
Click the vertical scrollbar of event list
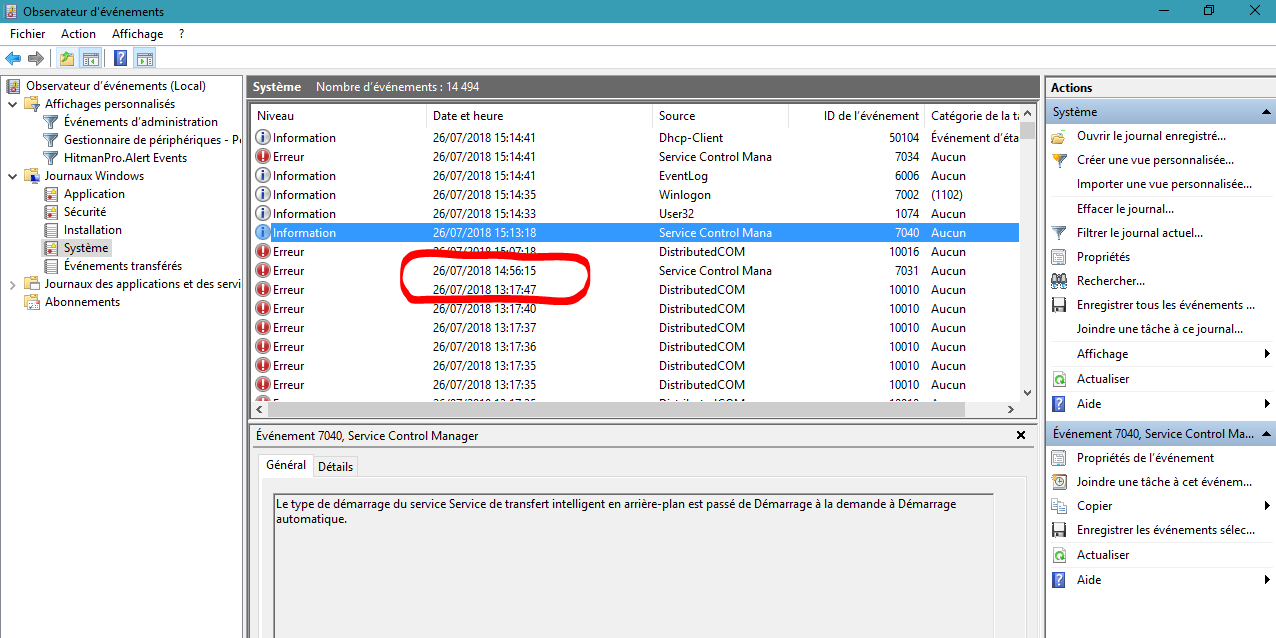(x=1027, y=254)
